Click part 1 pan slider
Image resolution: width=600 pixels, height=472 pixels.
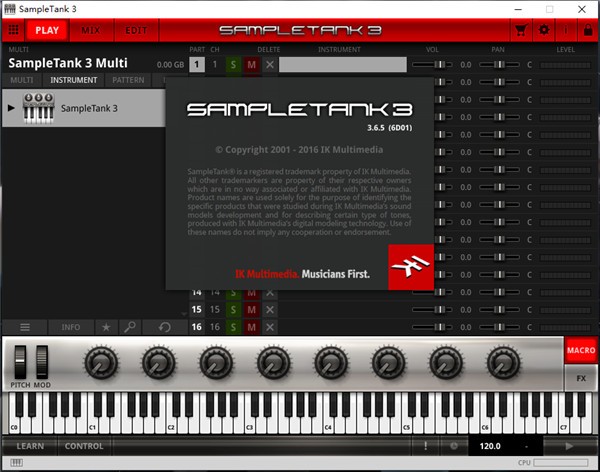click(499, 64)
